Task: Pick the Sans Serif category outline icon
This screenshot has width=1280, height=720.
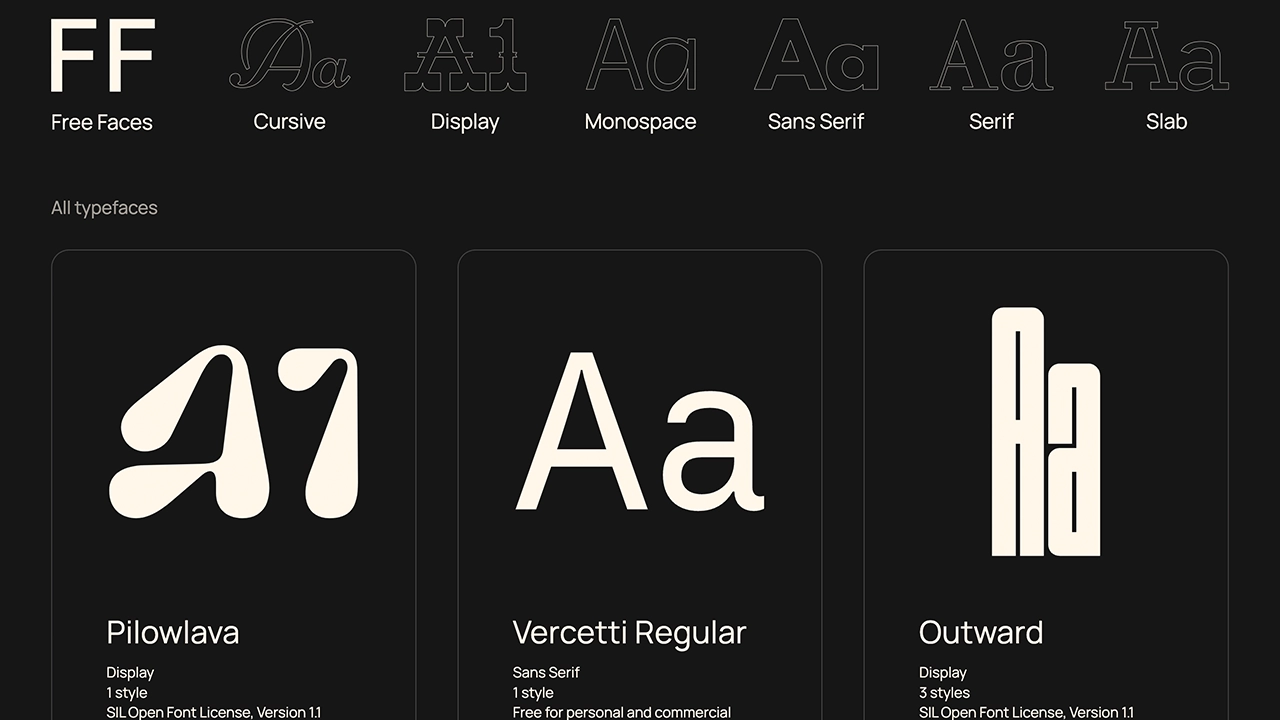Action: pos(816,56)
